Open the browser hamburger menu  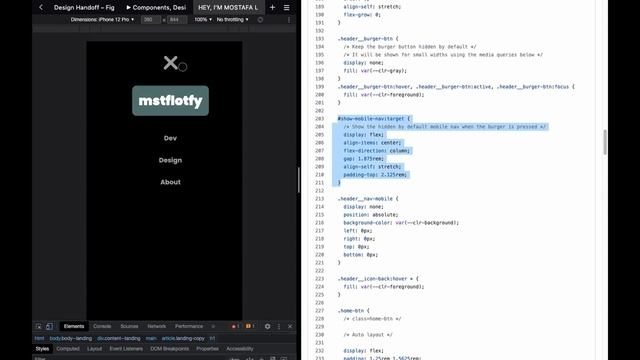click(x=287, y=7)
